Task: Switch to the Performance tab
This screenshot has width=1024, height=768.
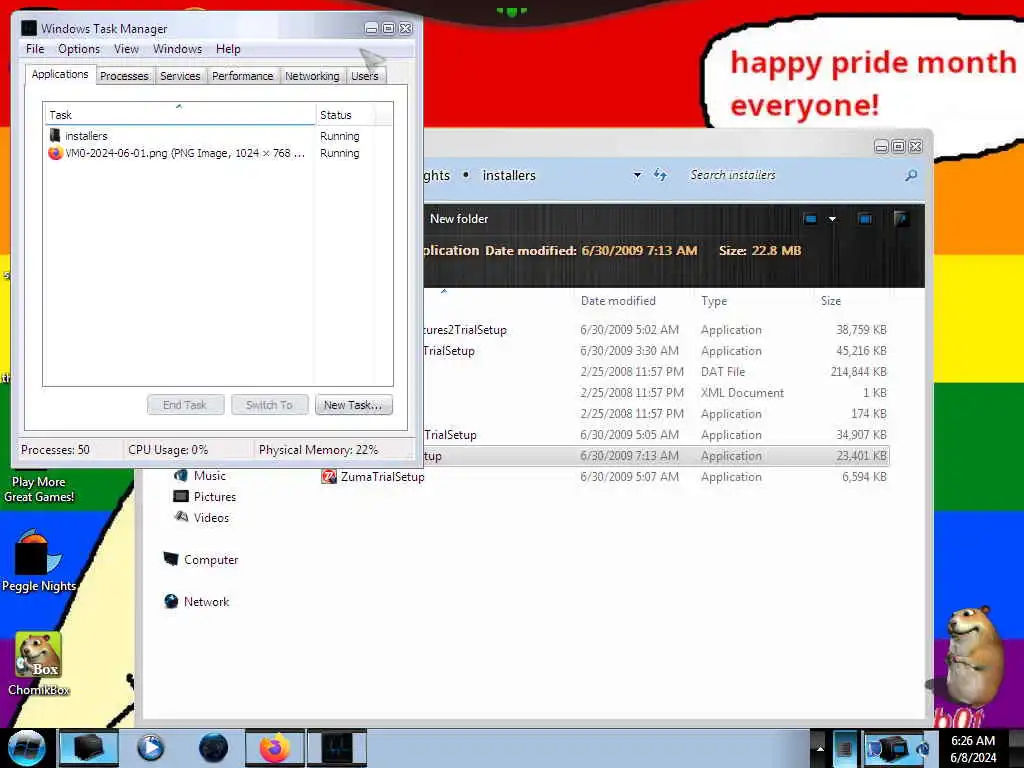Action: pyautogui.click(x=242, y=76)
